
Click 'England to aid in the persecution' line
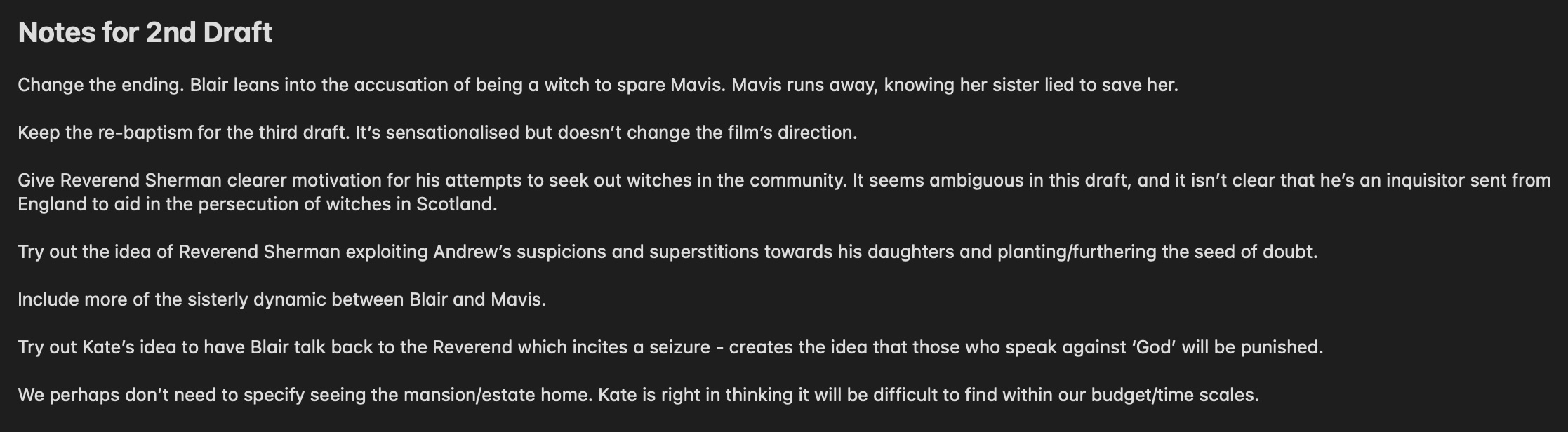click(x=257, y=204)
